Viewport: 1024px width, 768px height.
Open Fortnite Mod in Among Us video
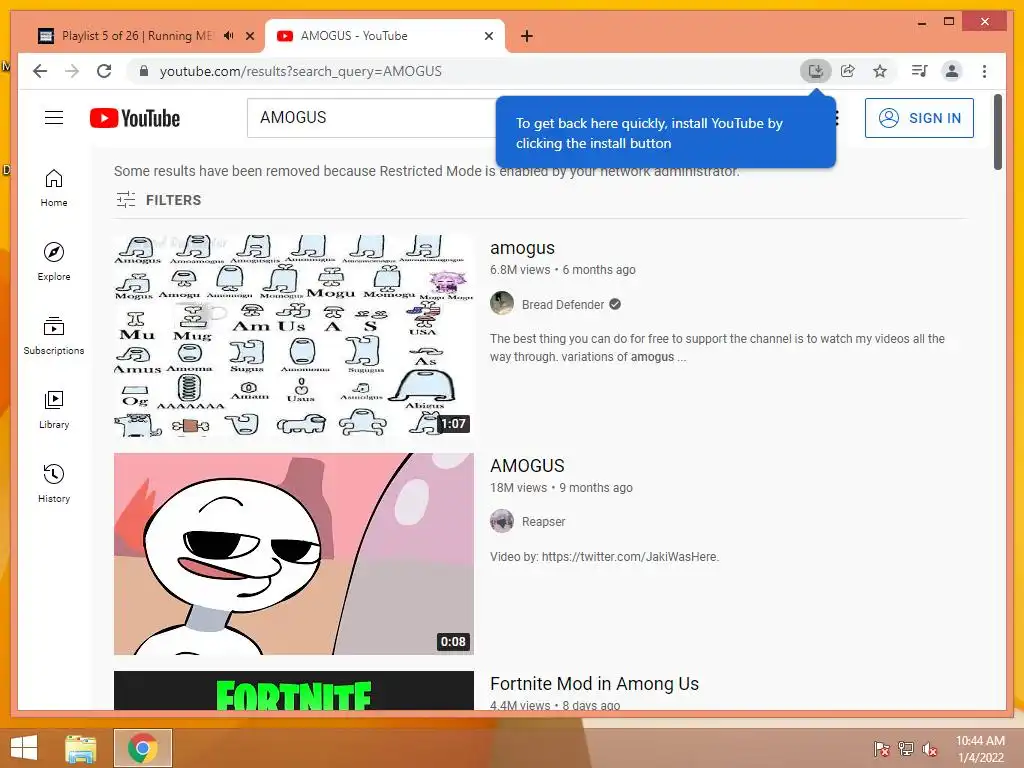(x=594, y=684)
